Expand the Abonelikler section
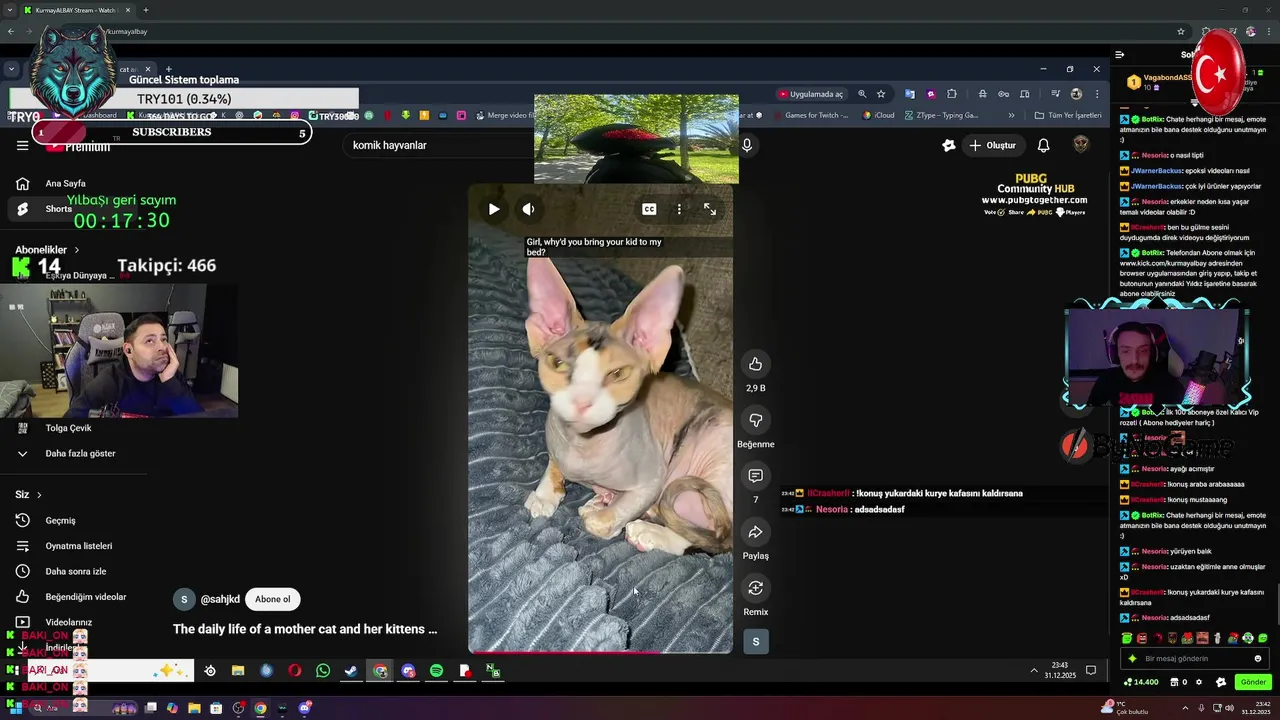This screenshot has height=720, width=1280. (47, 249)
